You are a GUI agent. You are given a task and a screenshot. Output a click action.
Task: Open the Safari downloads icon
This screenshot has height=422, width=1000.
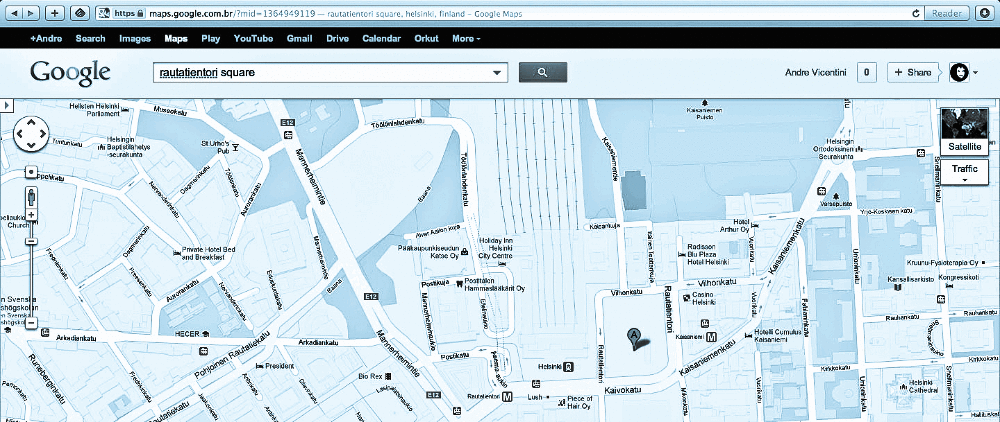point(986,13)
